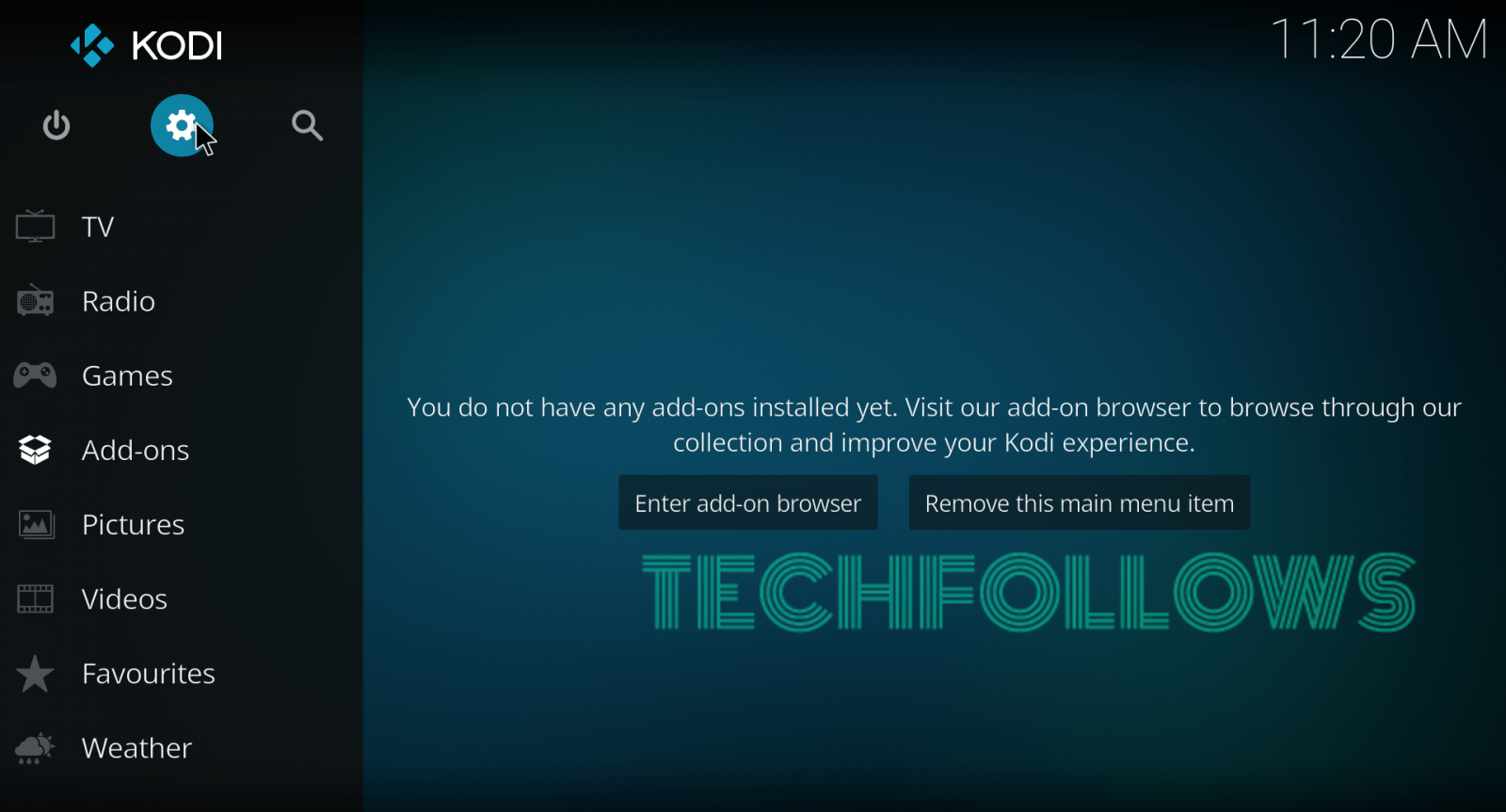The height and width of the screenshot is (812, 1506).
Task: Select the TV menu item
Action: [x=98, y=227]
